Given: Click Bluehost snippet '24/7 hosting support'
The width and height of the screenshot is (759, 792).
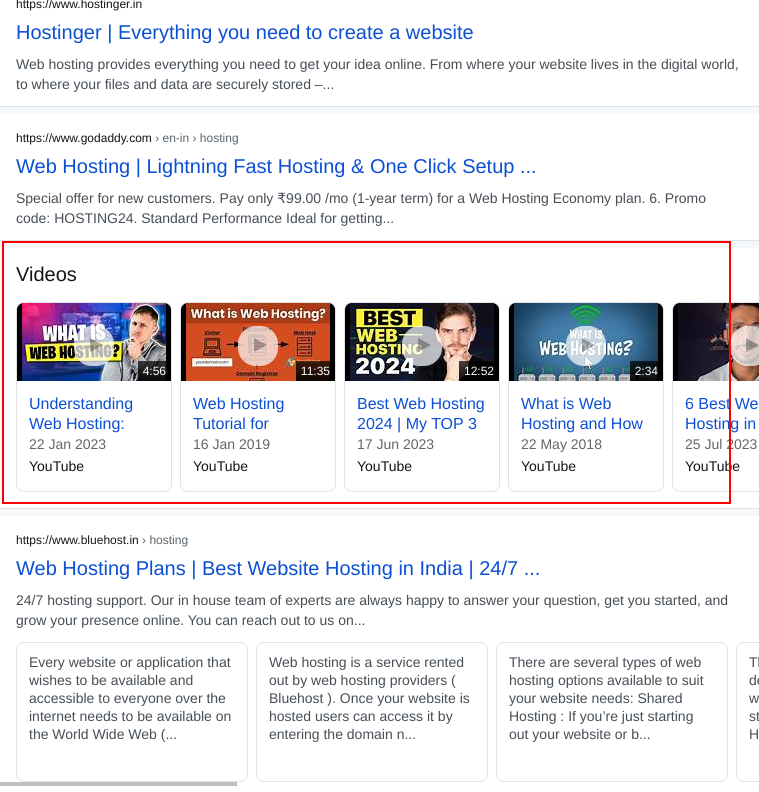Looking at the screenshot, I should [372, 610].
